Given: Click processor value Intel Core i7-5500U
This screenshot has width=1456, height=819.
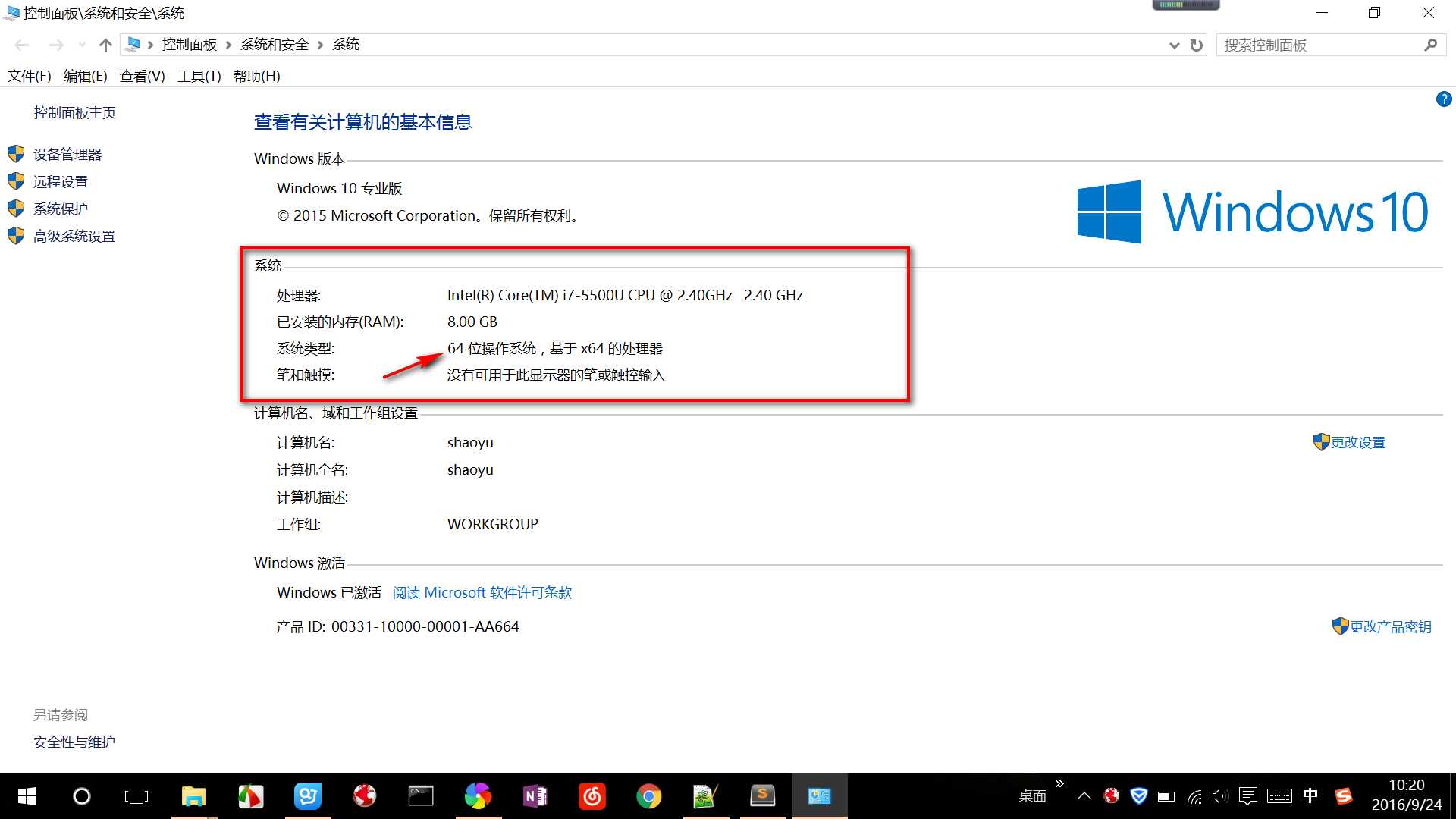Looking at the screenshot, I should 625,296.
